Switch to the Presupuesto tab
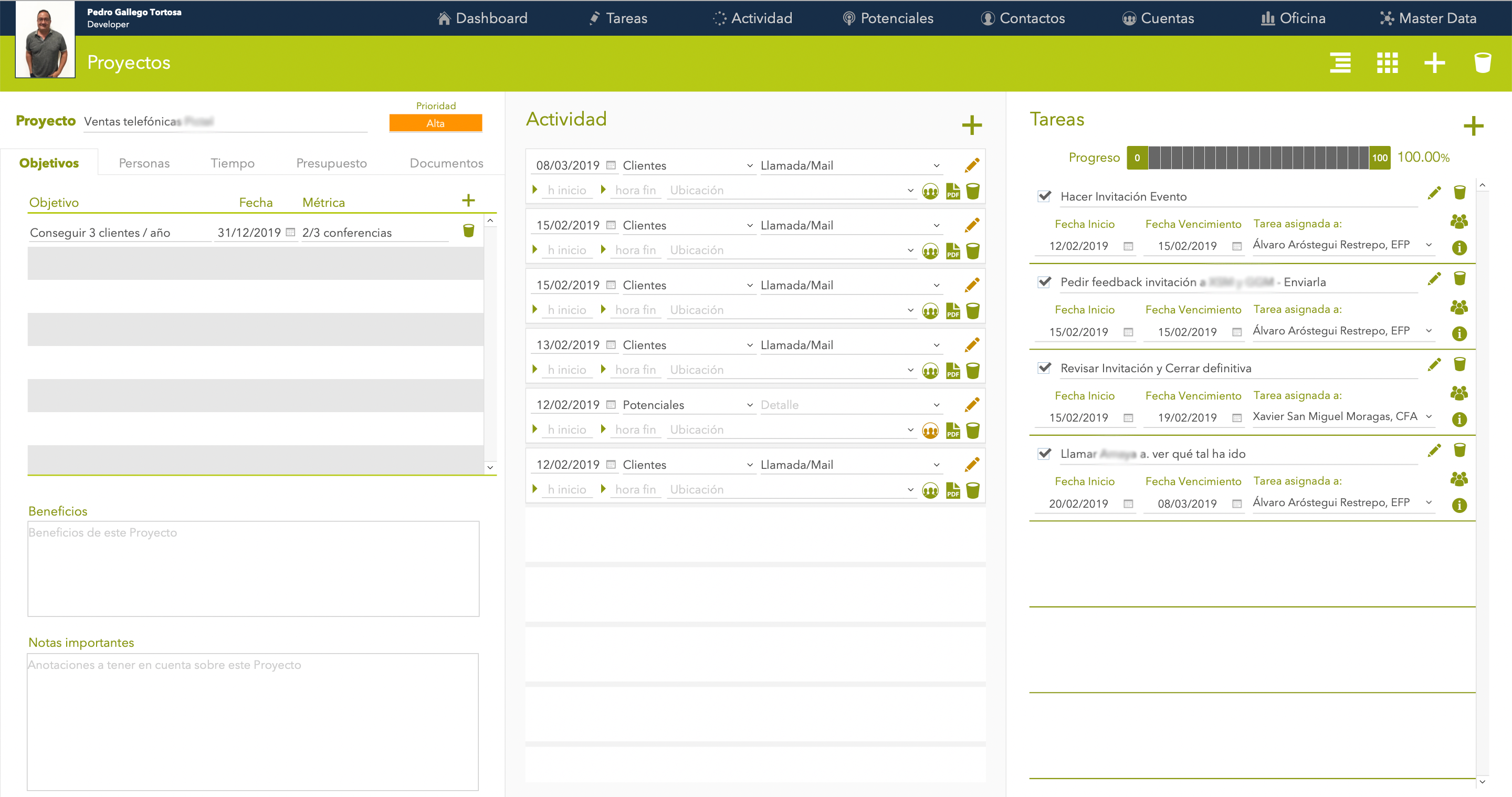 point(331,163)
